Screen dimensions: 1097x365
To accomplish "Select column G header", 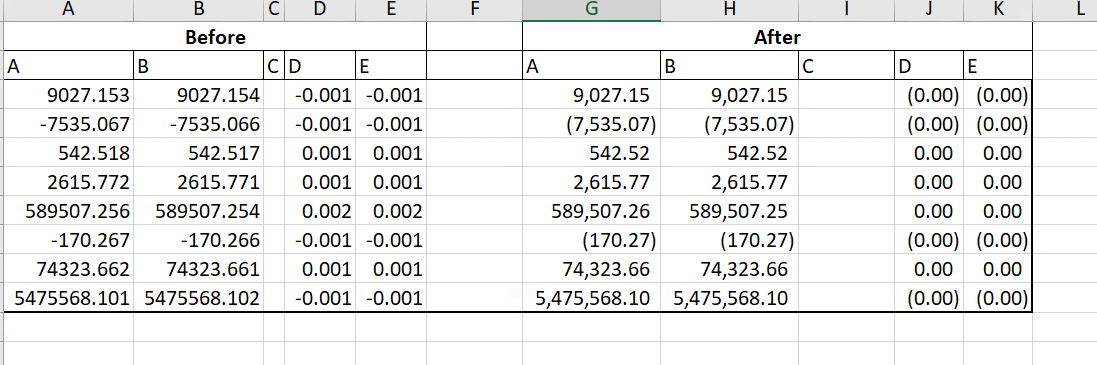I will (x=591, y=10).
